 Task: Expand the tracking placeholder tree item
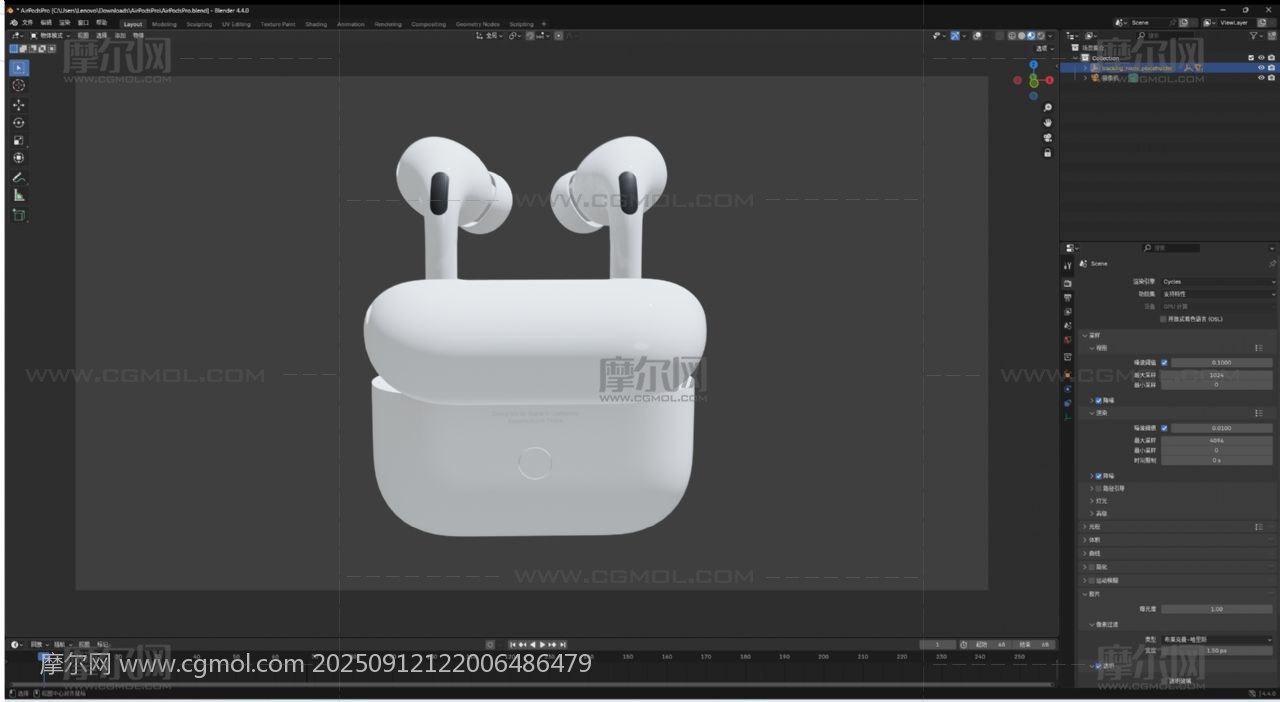[x=1084, y=68]
